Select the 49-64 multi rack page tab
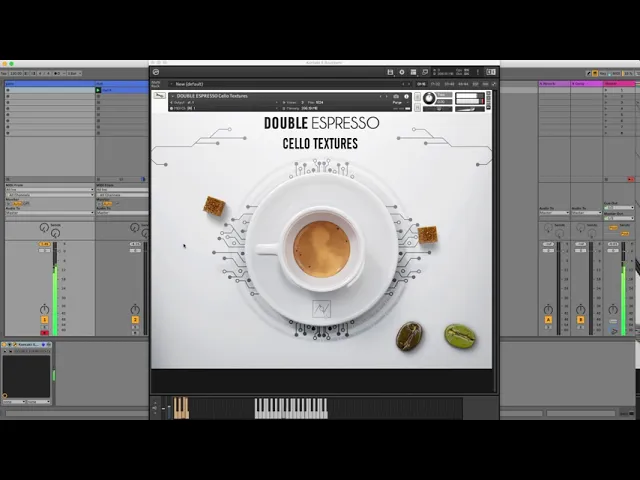The height and width of the screenshot is (480, 640). click(x=463, y=84)
